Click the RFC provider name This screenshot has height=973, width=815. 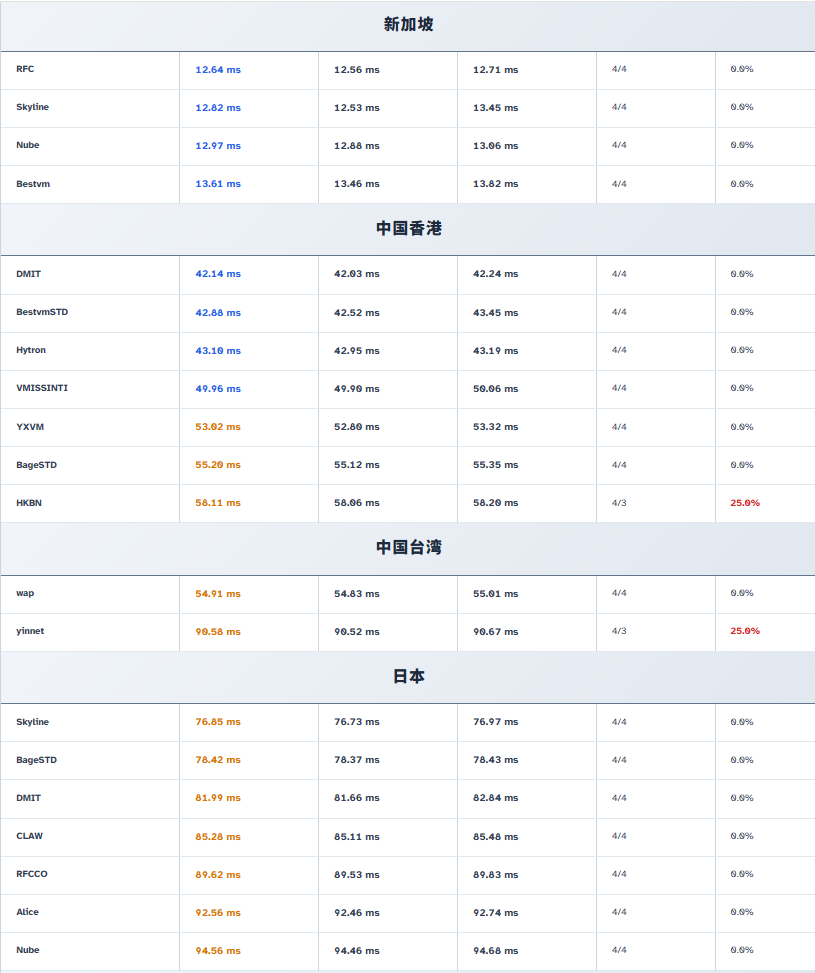25,69
